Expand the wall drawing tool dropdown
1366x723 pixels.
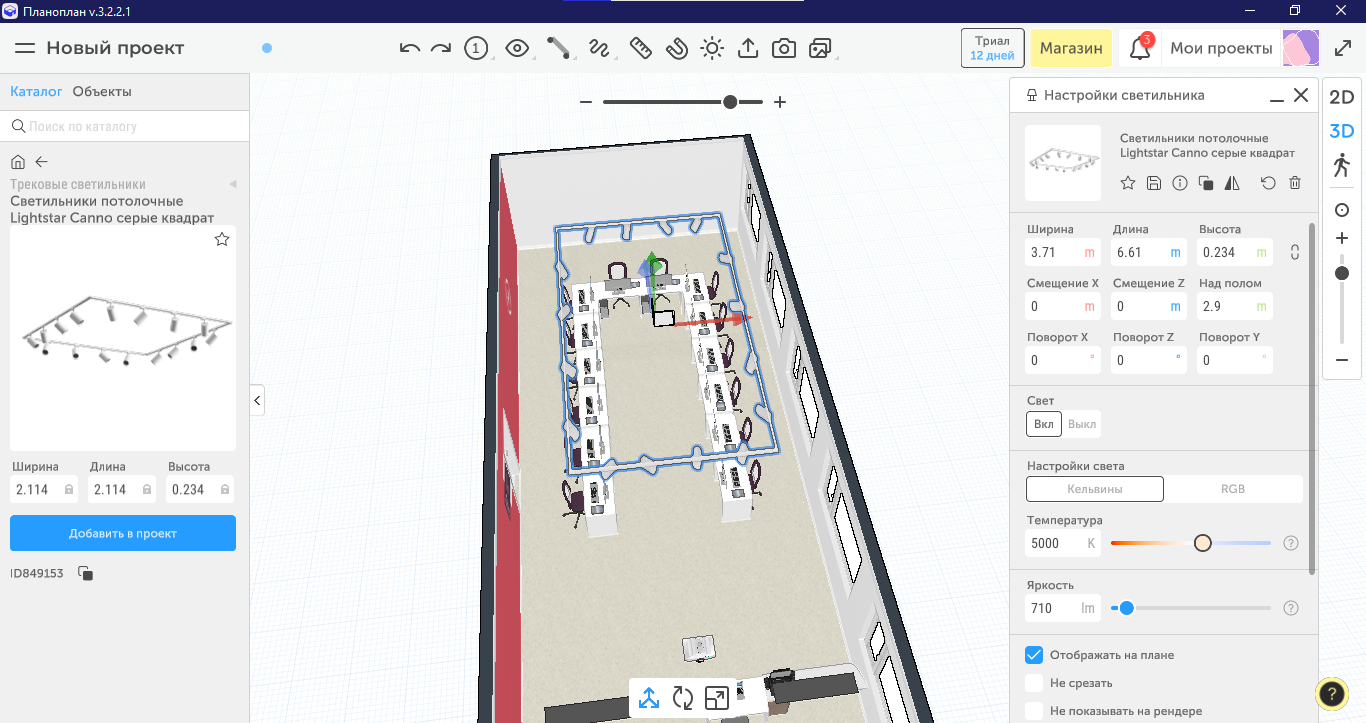pyautogui.click(x=558, y=48)
